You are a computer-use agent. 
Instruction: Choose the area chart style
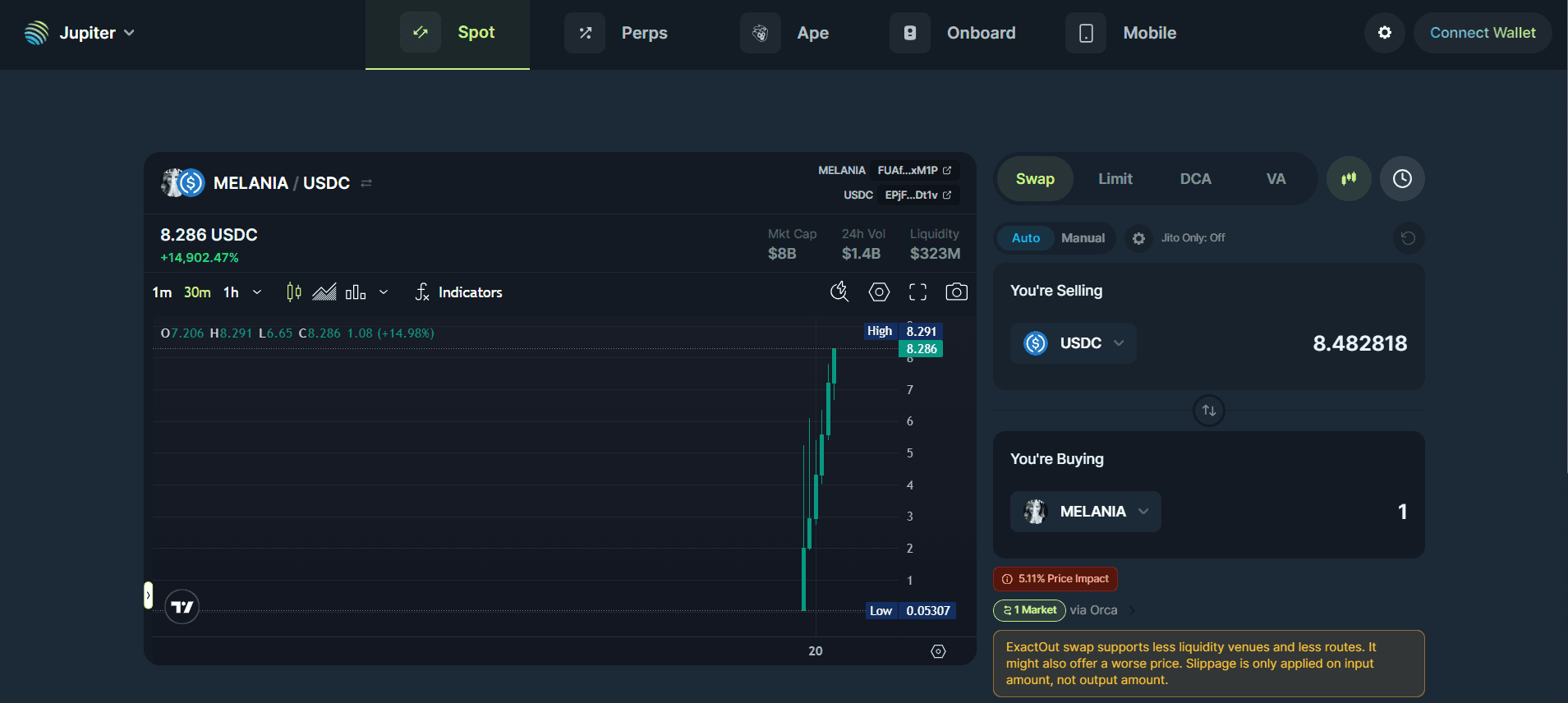click(x=324, y=292)
